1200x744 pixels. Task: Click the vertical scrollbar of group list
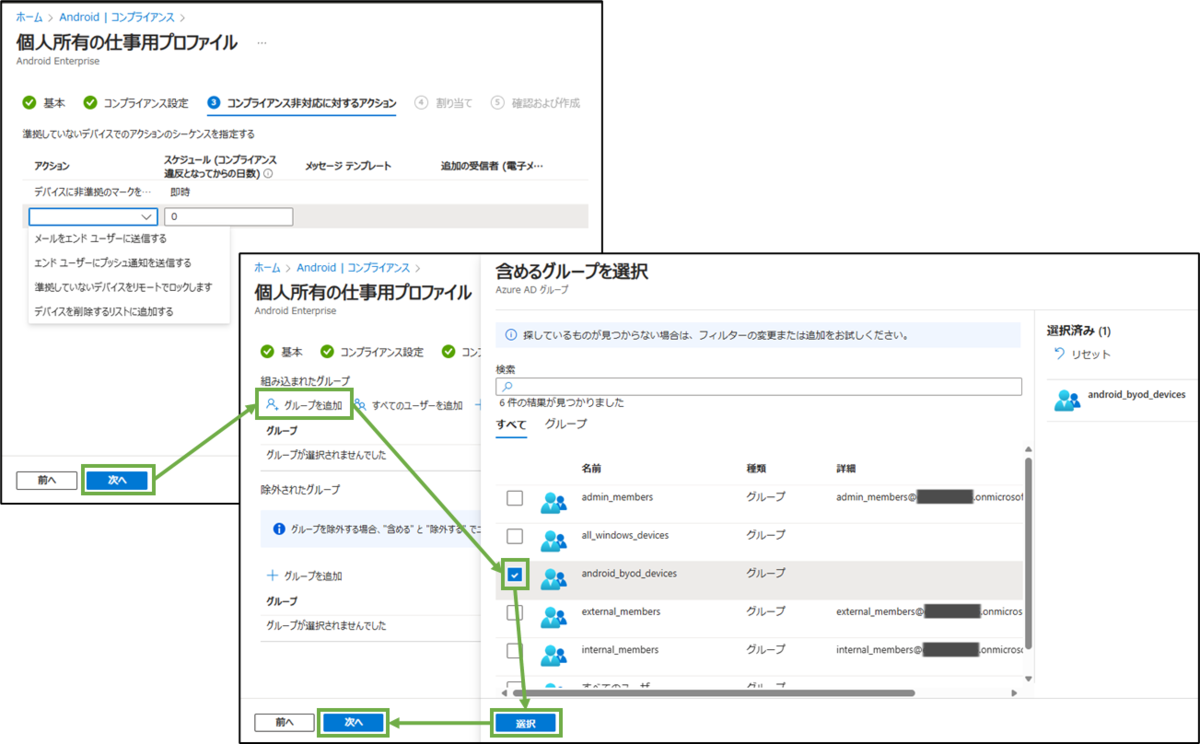1029,551
